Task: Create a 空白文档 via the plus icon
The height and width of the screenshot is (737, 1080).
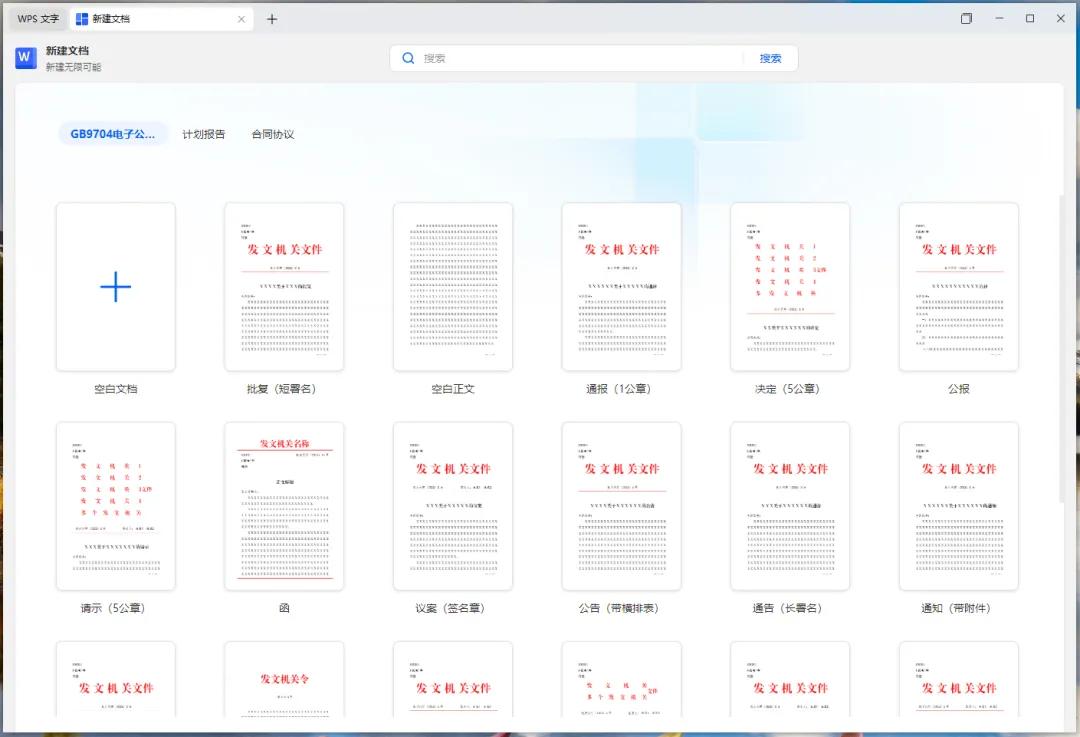Action: click(116, 287)
